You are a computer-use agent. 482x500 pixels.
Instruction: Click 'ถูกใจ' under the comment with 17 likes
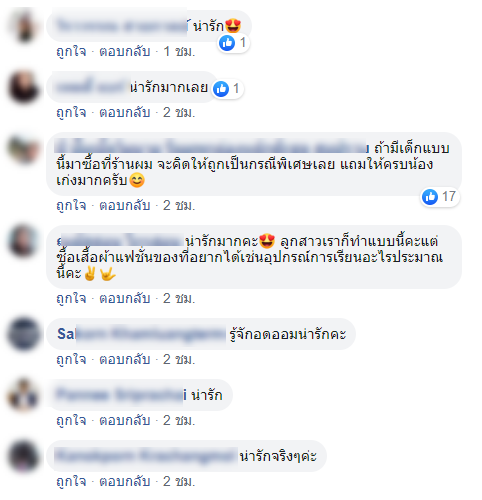71,205
